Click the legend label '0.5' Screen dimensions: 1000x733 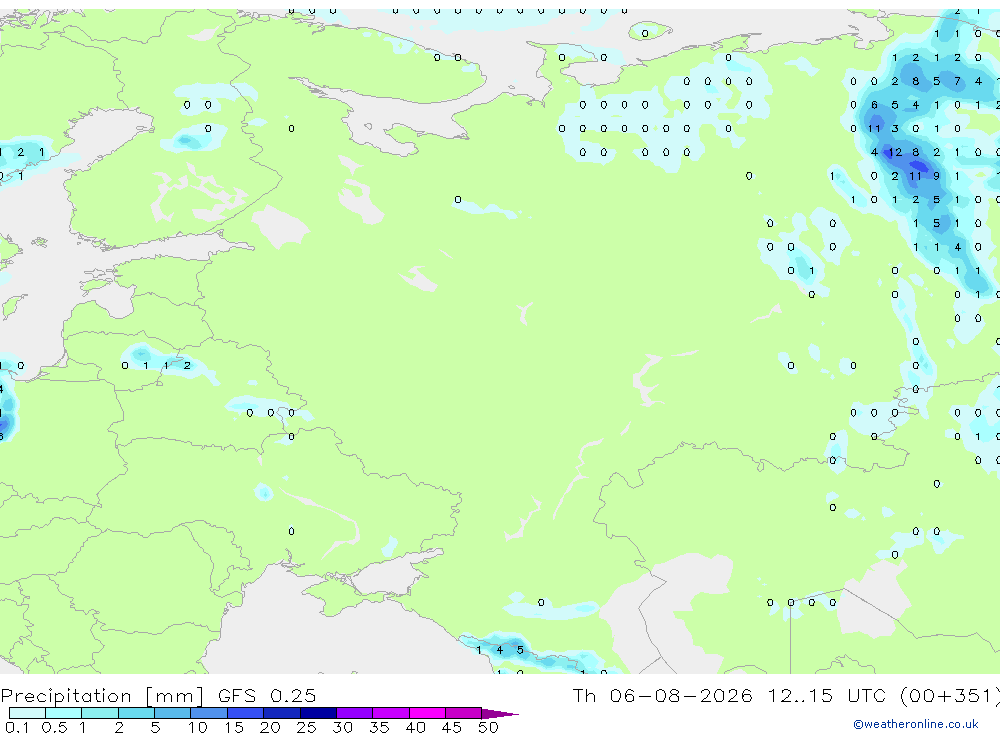pos(54,727)
